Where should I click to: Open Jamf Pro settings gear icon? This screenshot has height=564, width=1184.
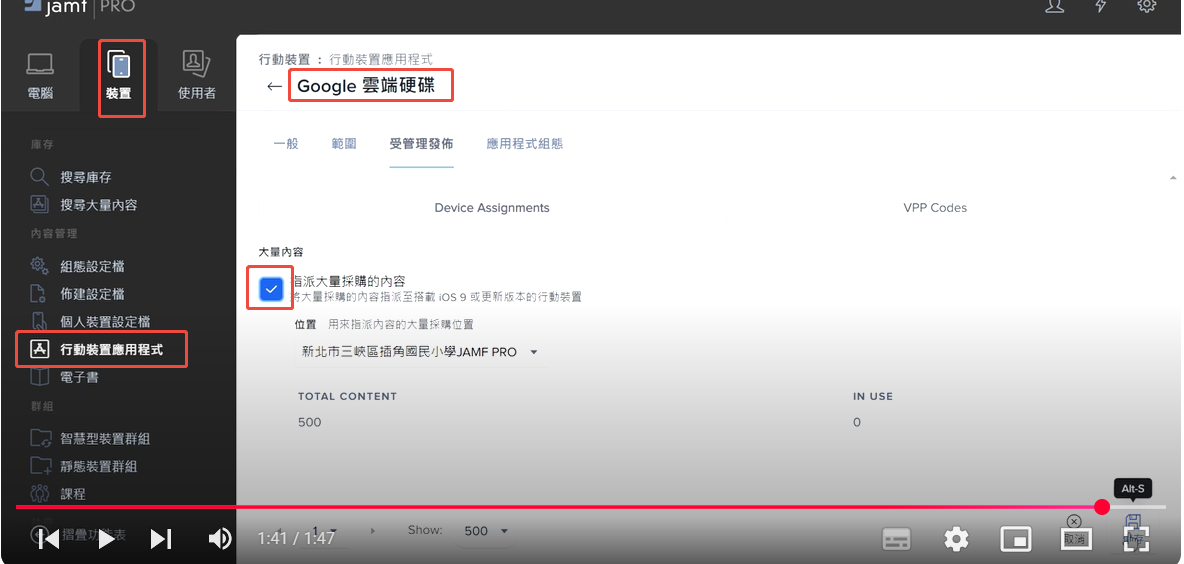pos(1147,6)
